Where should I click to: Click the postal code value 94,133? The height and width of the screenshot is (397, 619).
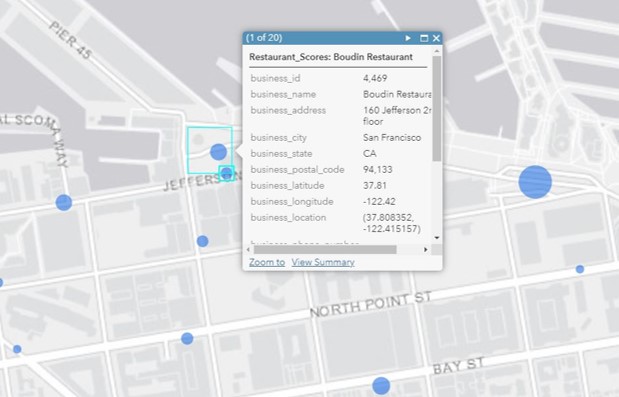pos(378,170)
